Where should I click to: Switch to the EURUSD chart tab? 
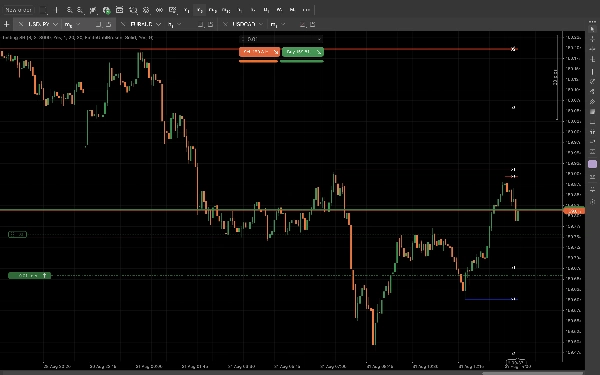click(x=141, y=24)
